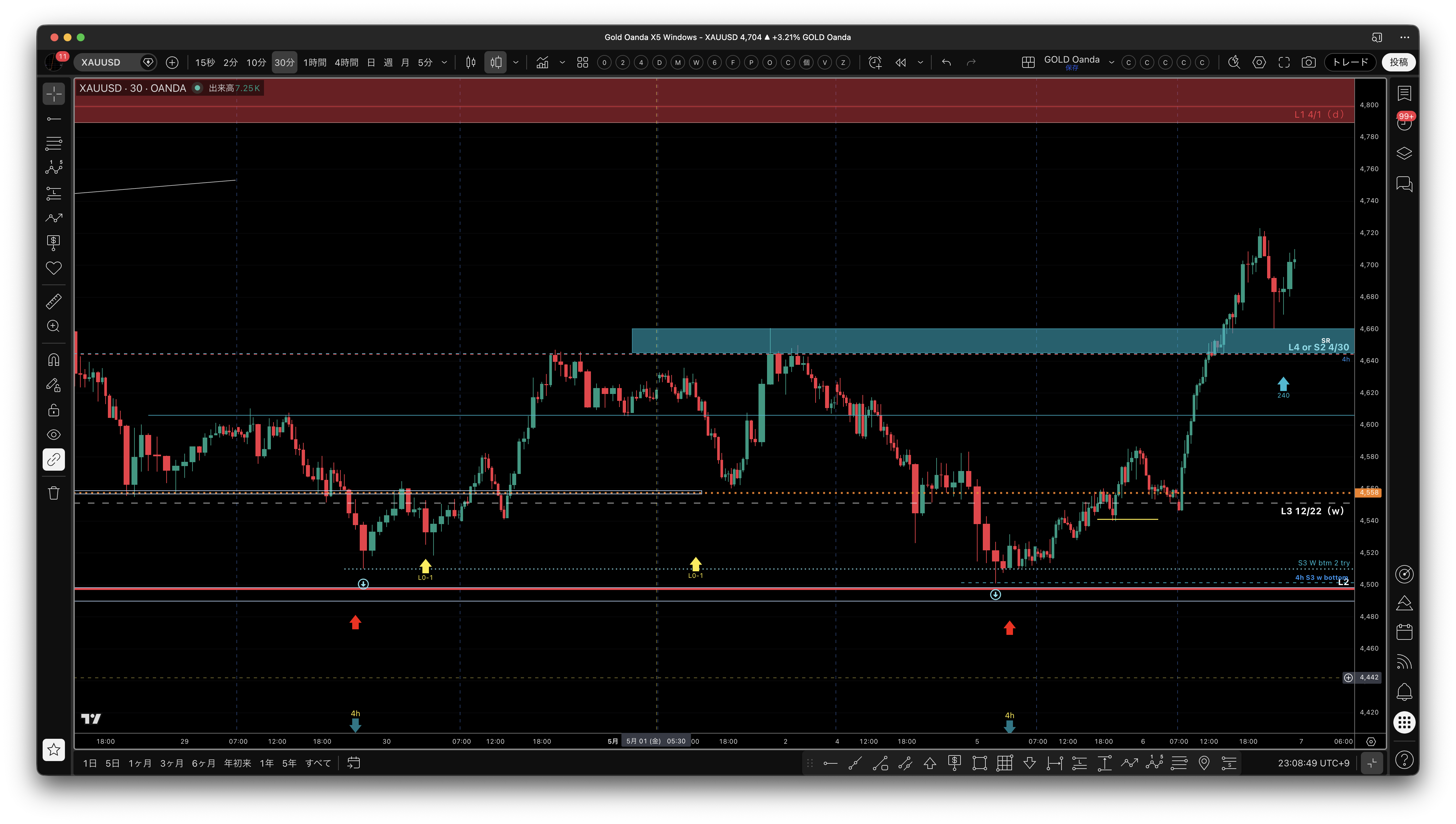Viewport: 1456px width, 824px height.
Task: Open the Fibonacci retracement tools
Action: [x=54, y=144]
